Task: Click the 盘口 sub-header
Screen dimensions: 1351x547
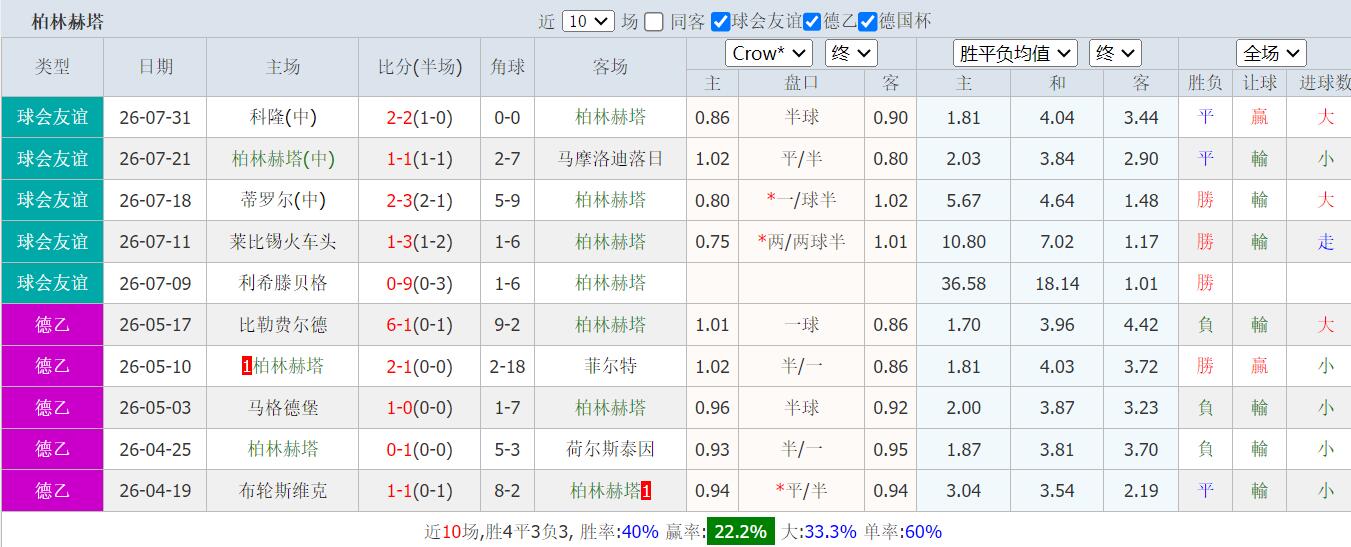Action: point(801,83)
